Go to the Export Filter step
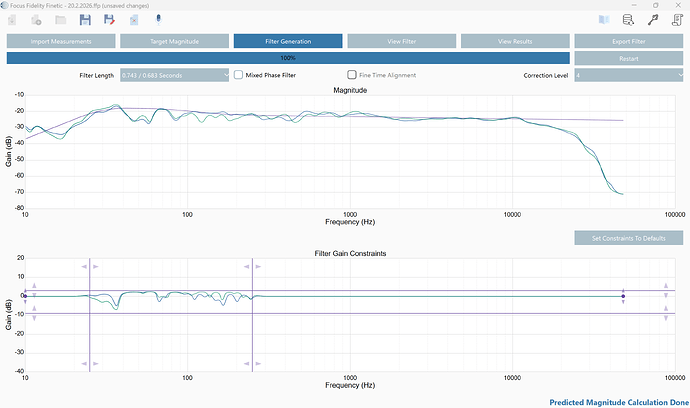Viewport: 690px width, 408px height. pos(628,41)
